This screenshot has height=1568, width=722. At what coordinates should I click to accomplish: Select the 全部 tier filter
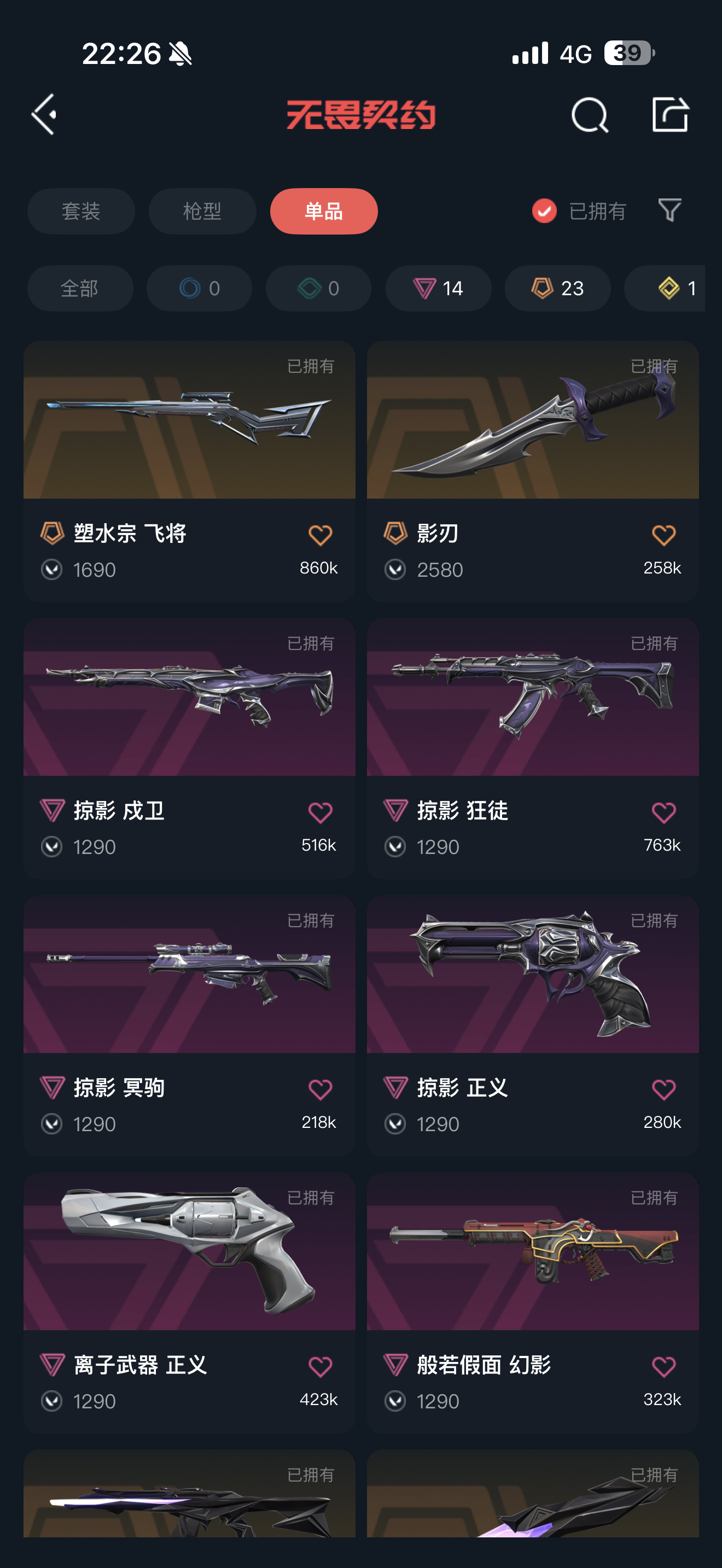tap(80, 288)
